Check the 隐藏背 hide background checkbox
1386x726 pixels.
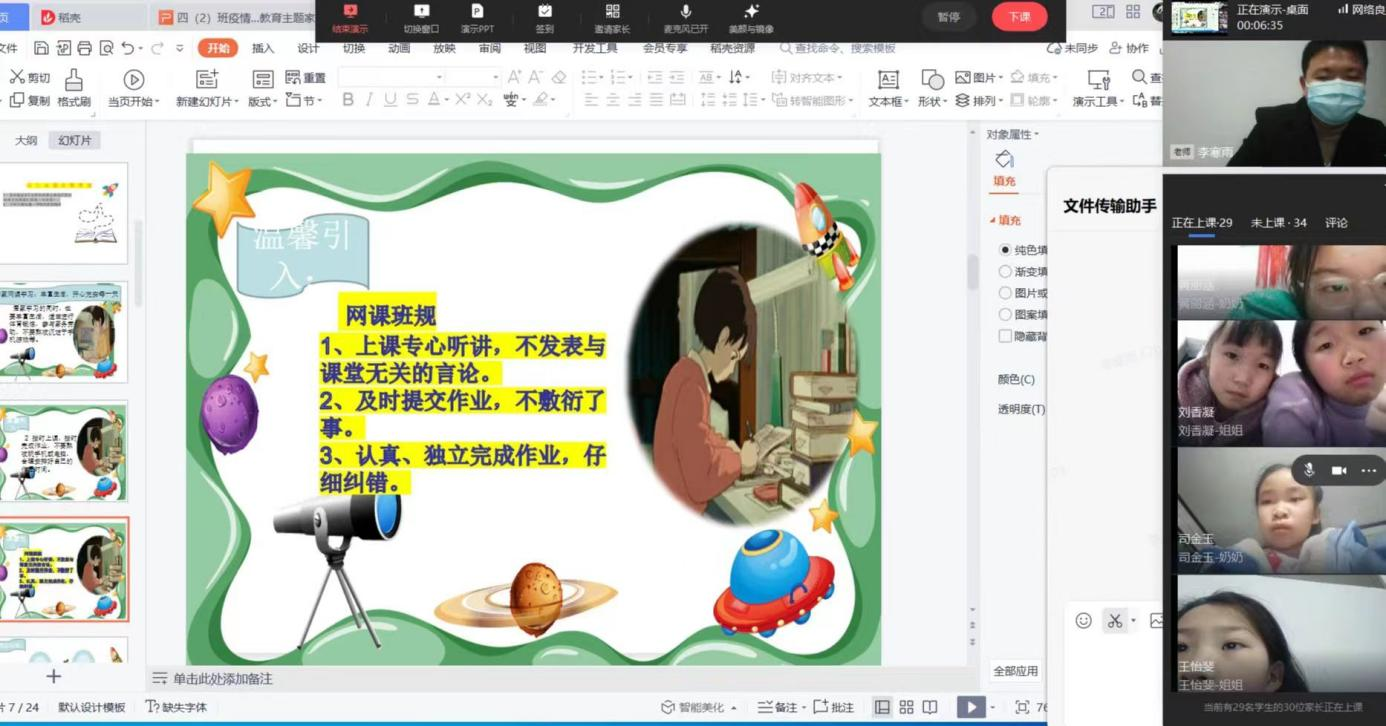click(1005, 336)
